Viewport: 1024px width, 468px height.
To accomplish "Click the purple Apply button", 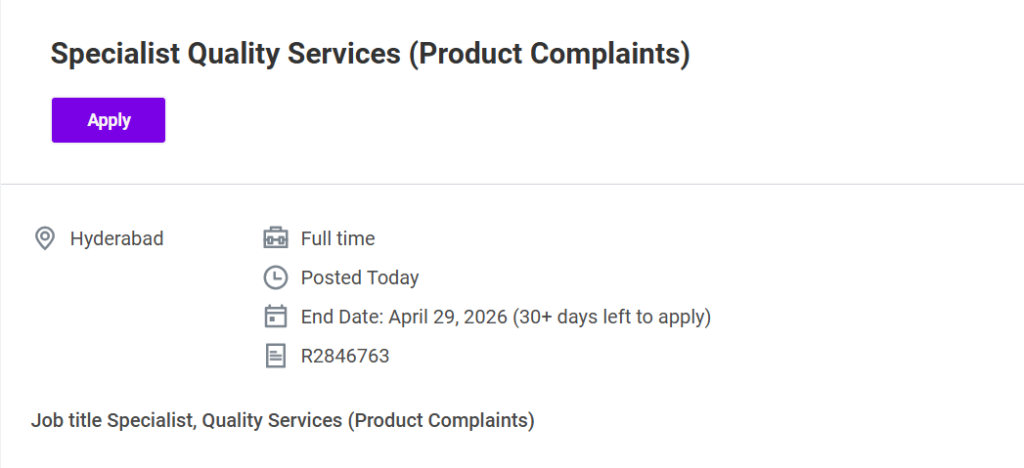I will 108,120.
